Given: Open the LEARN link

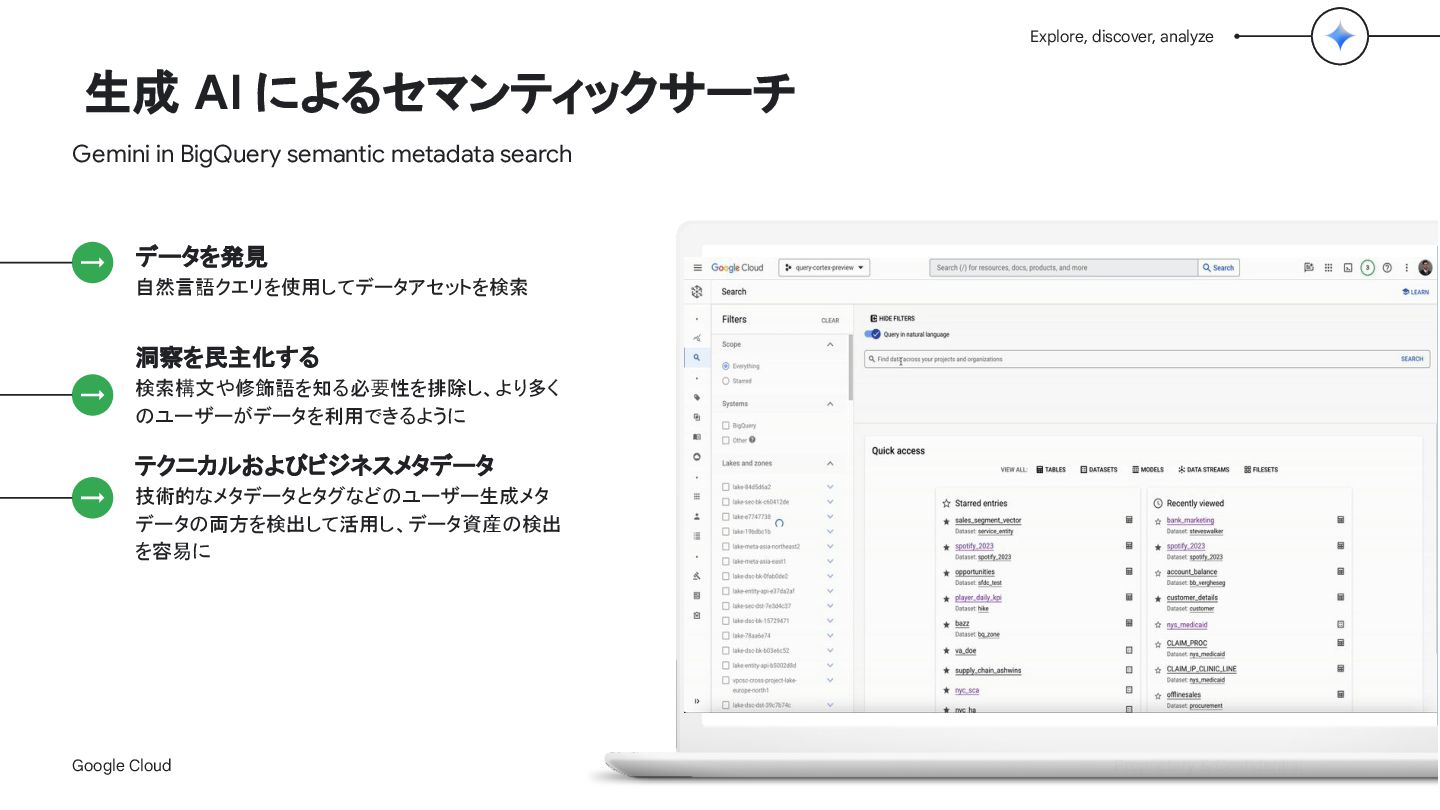Looking at the screenshot, I should [x=1415, y=292].
